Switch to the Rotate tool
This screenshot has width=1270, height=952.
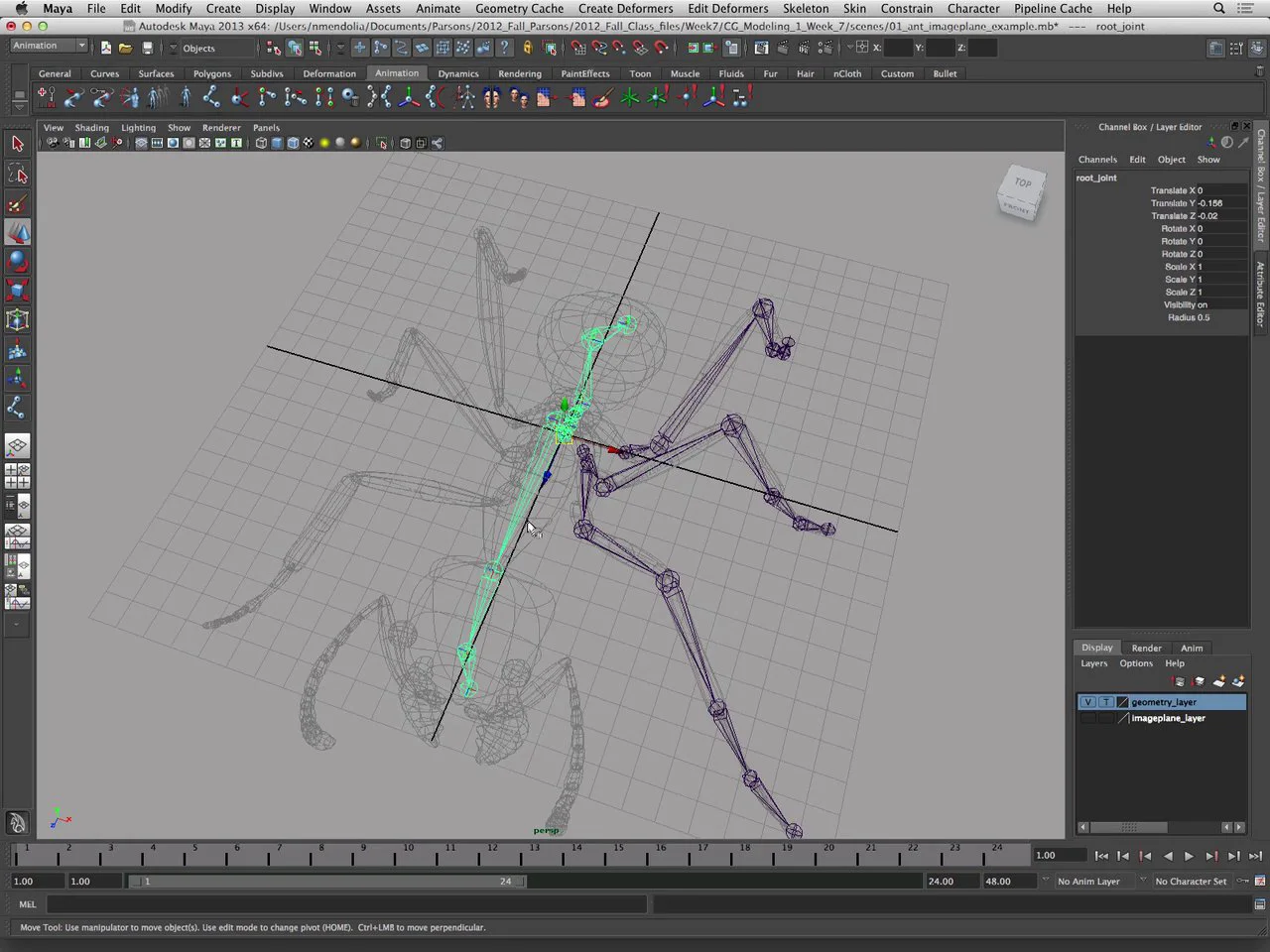[x=17, y=261]
